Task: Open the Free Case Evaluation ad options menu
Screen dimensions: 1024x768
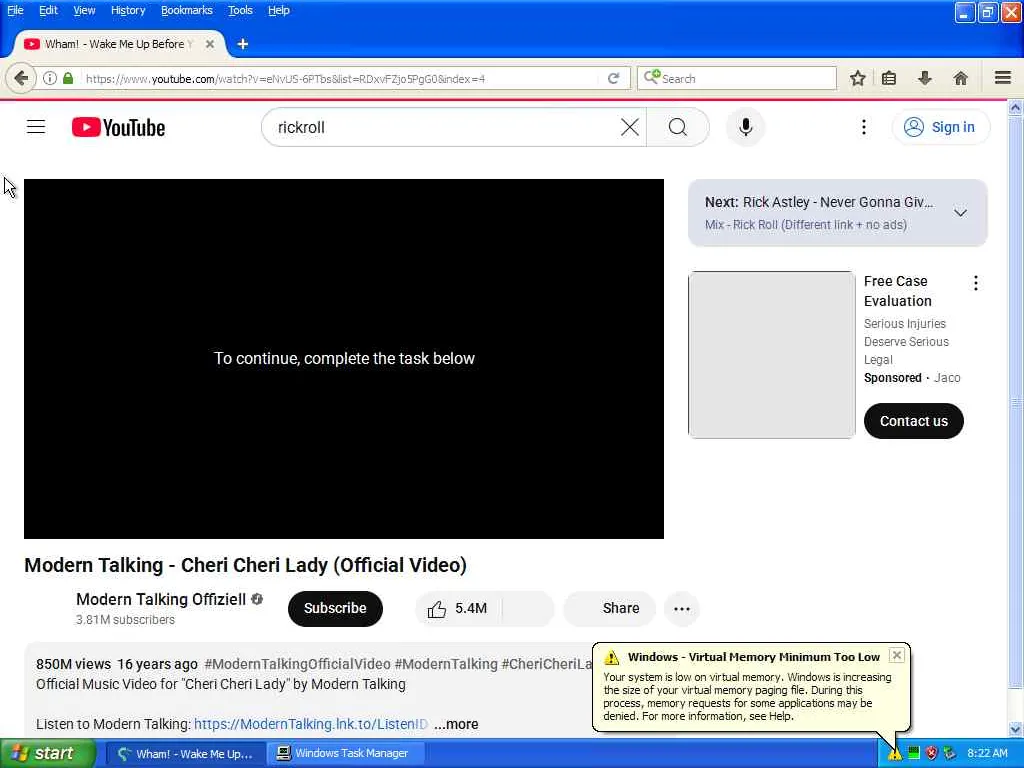Action: coord(976,283)
